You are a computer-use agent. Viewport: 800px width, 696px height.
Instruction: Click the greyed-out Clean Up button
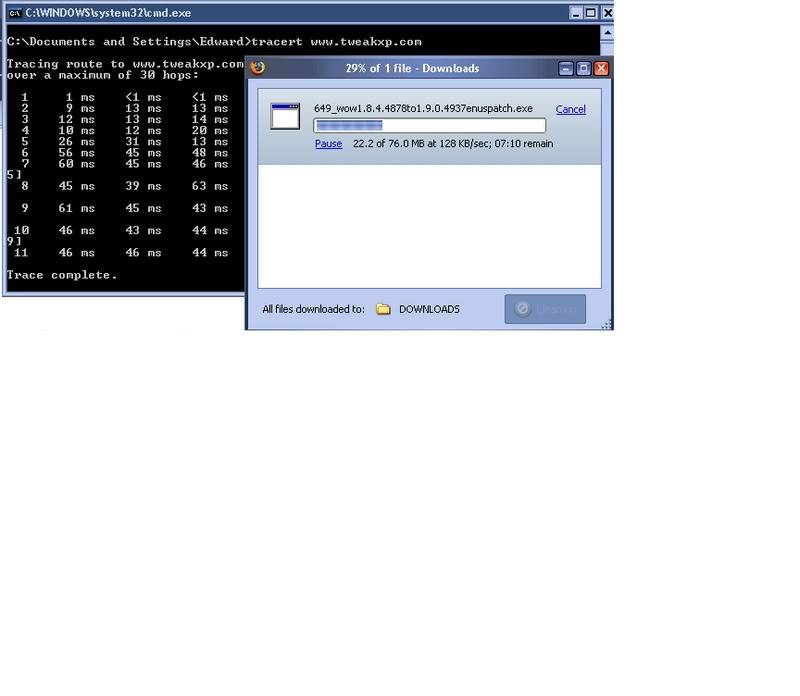pyautogui.click(x=545, y=309)
